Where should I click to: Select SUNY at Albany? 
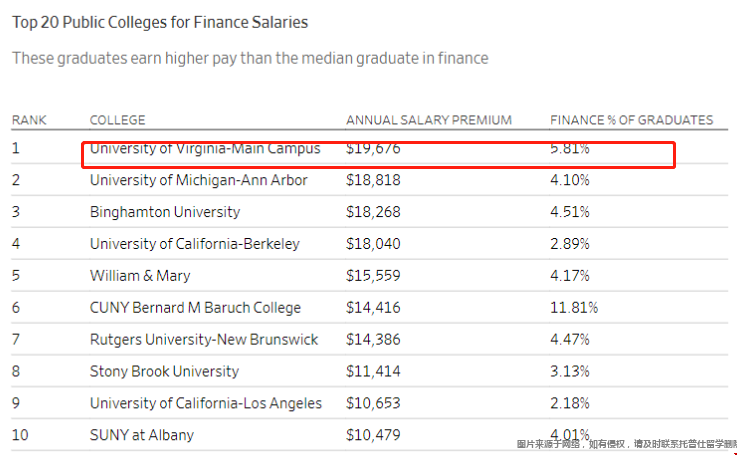pyautogui.click(x=142, y=435)
